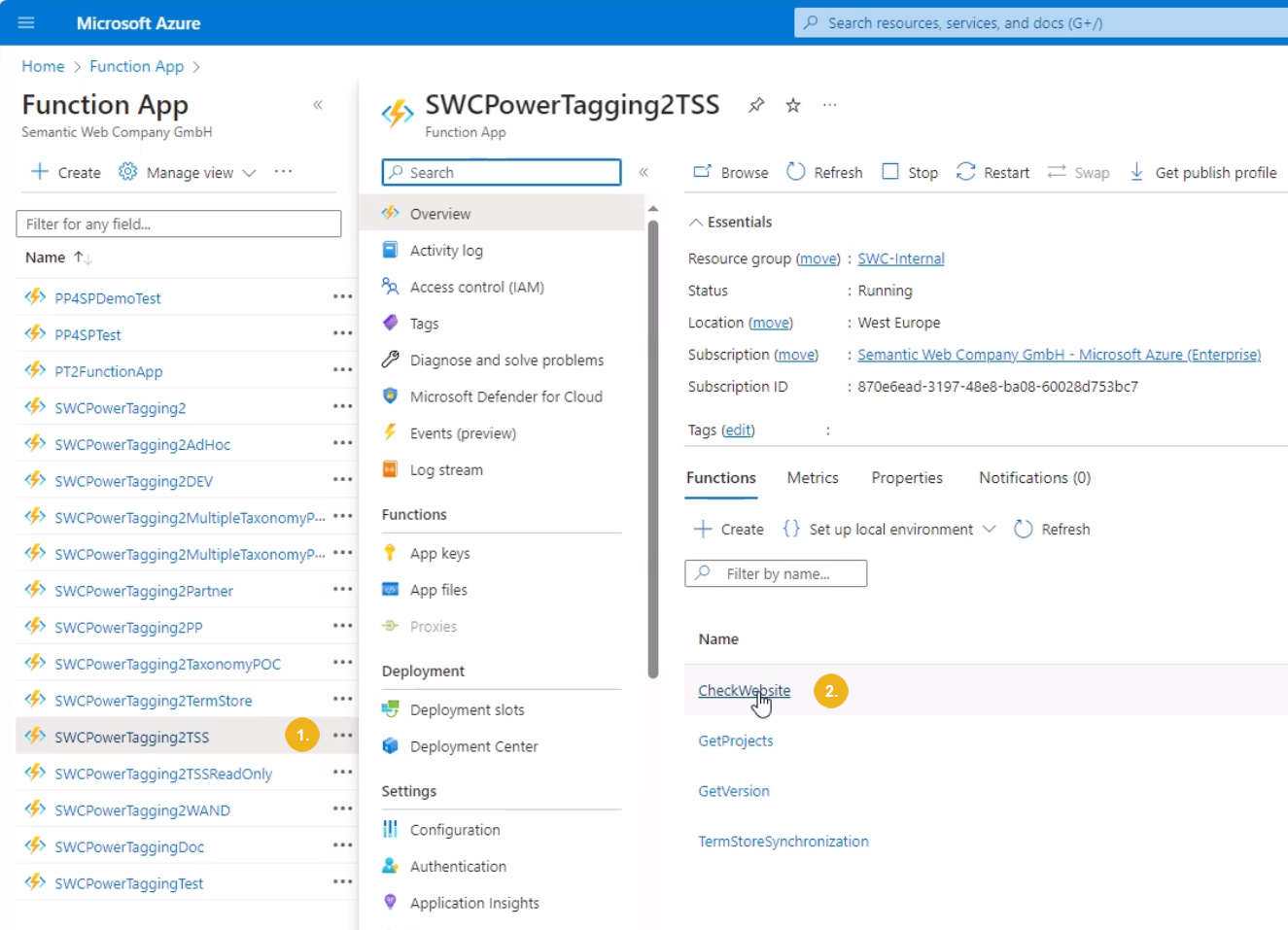The height and width of the screenshot is (930, 1288).
Task: Open Overview in resource menu
Action: point(502,213)
